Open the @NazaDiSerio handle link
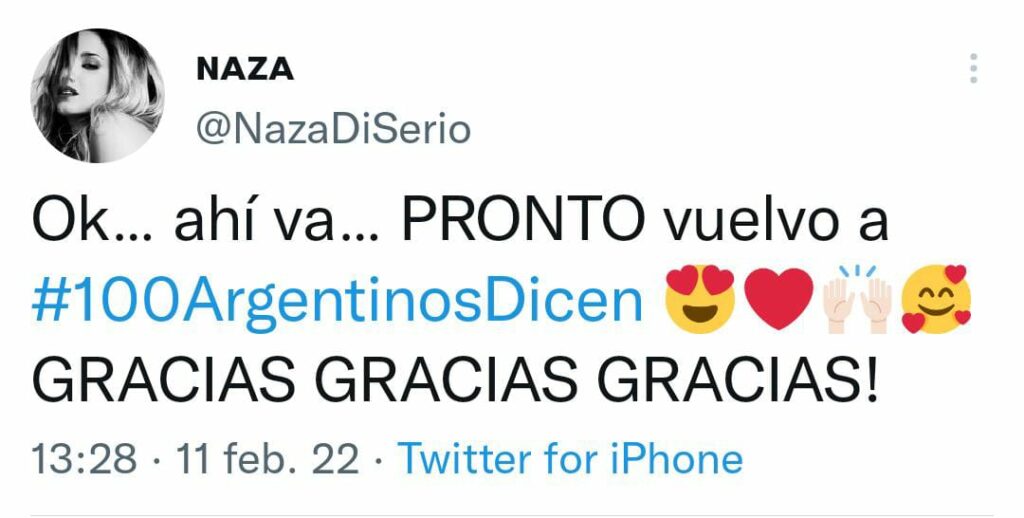 point(334,131)
